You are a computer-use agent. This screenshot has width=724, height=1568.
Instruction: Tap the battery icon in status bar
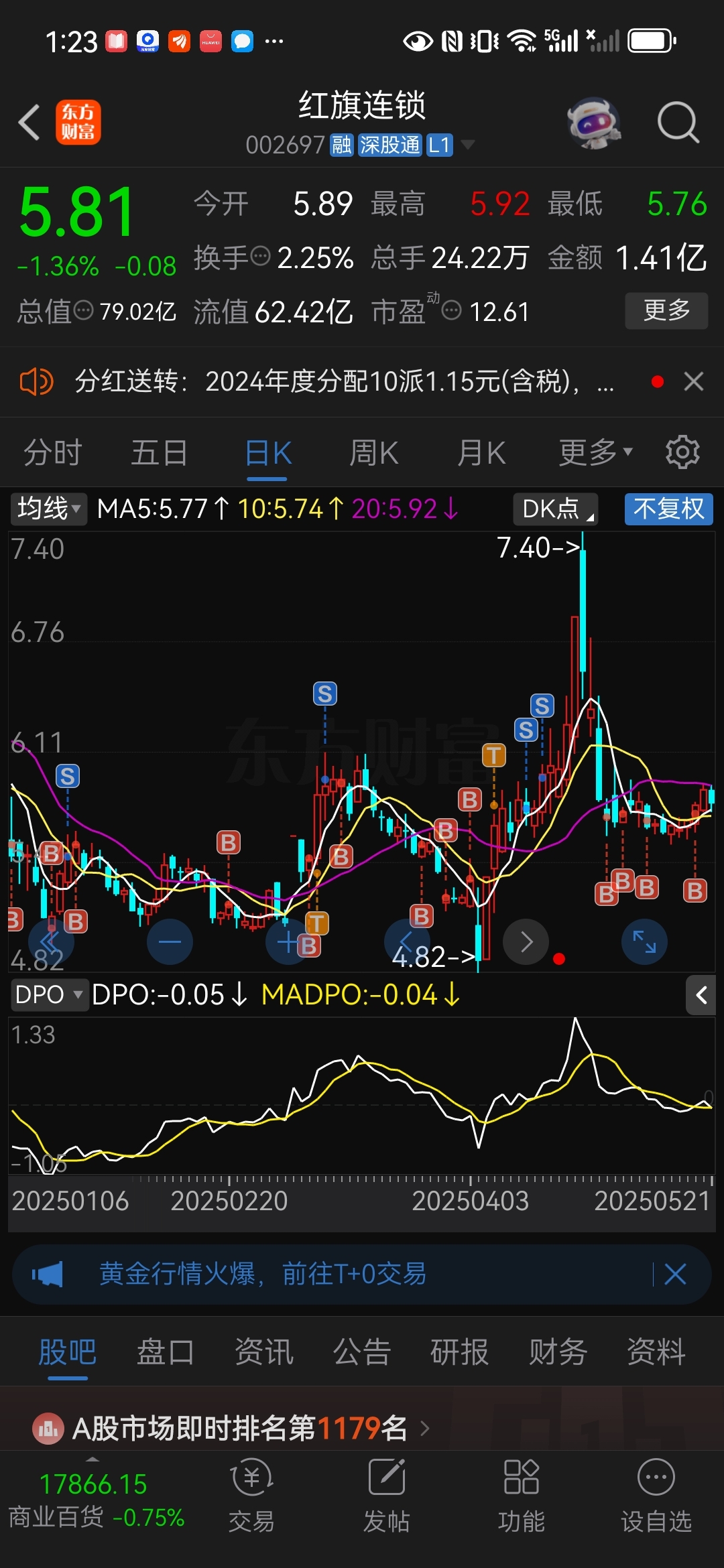(x=652, y=41)
